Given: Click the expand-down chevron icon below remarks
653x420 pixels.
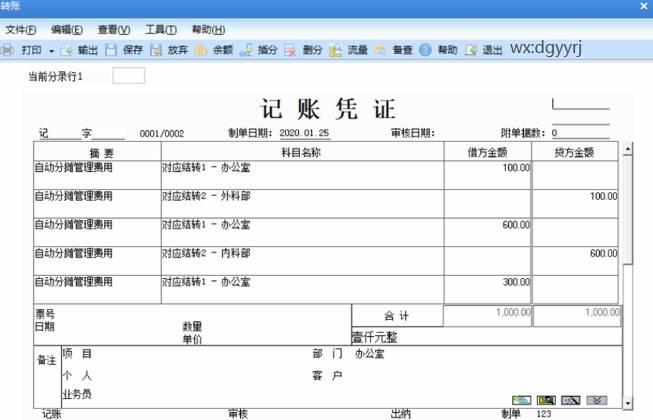Looking at the screenshot, I should 597,400.
